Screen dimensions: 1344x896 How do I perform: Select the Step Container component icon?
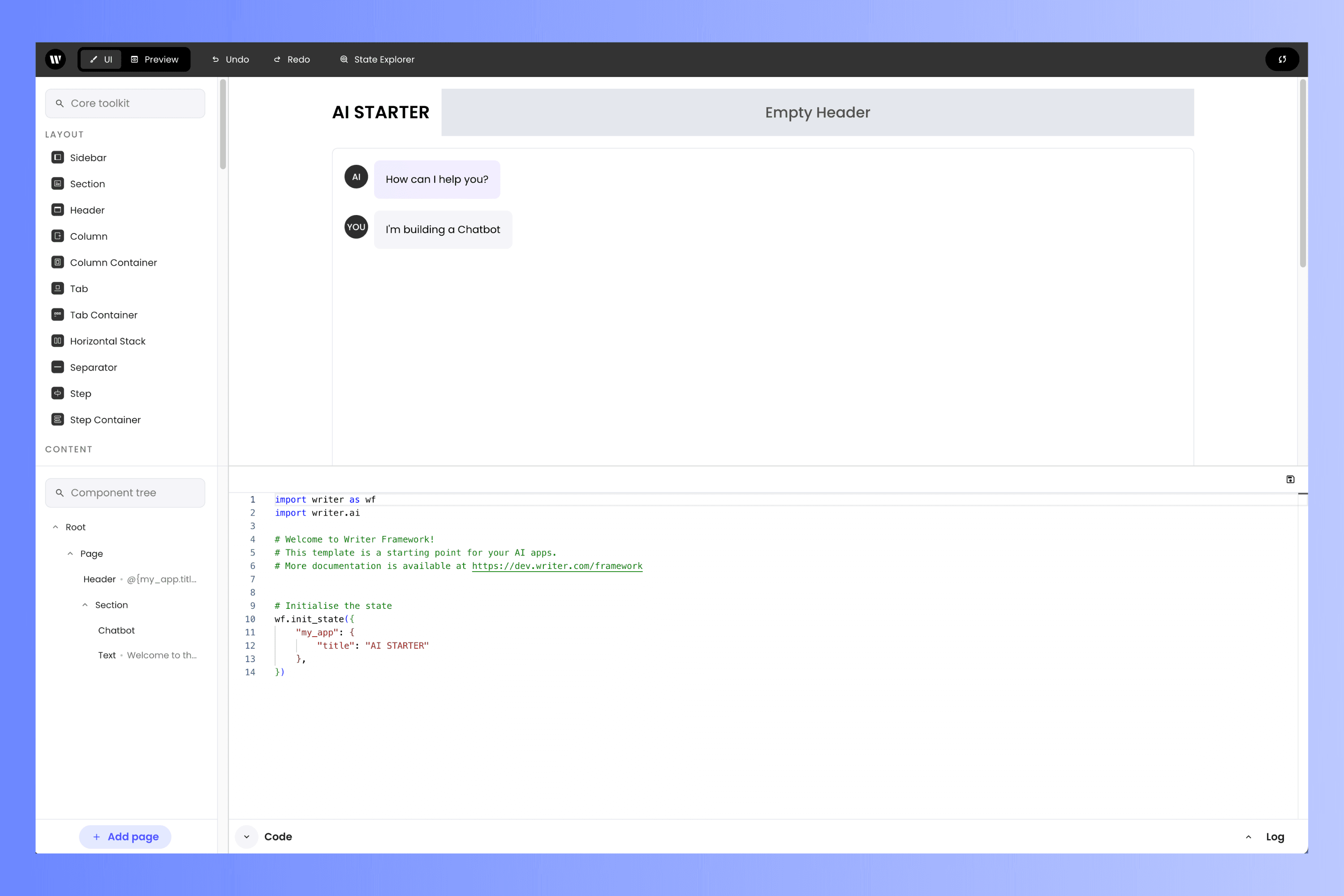coord(58,419)
